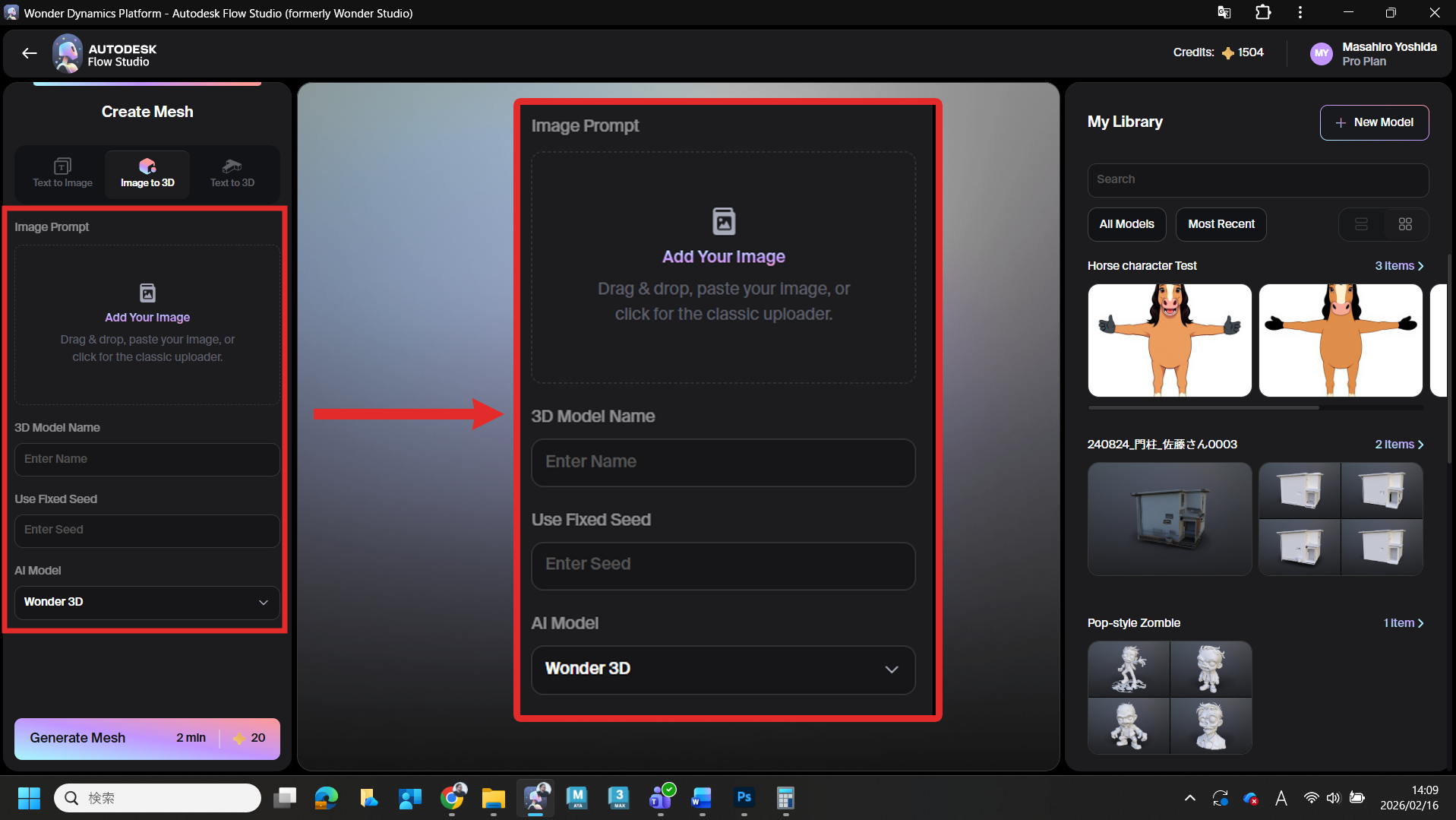Click the Generate Mesh button
The width and height of the screenshot is (1456, 820).
click(147, 738)
